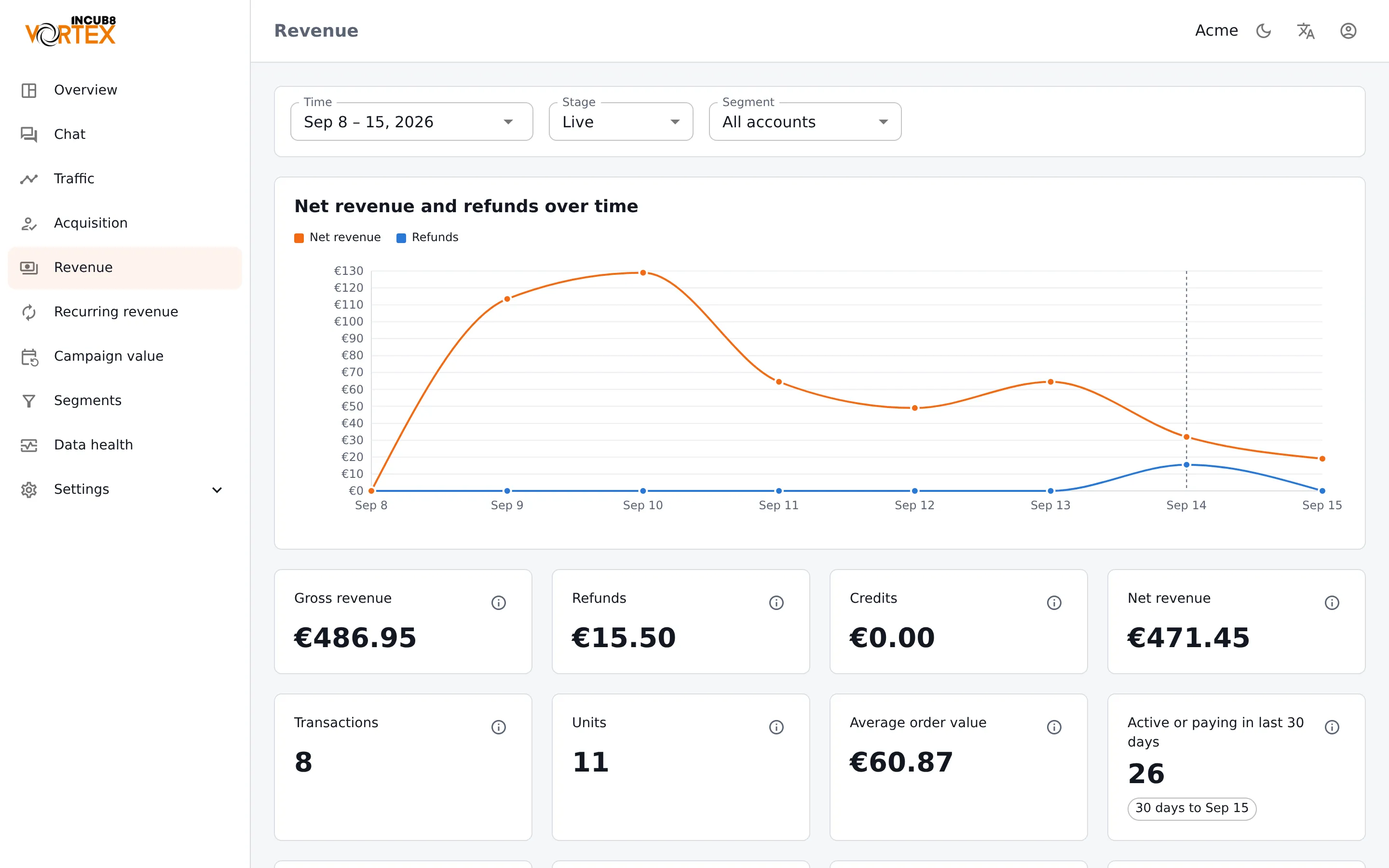Viewport: 1389px width, 868px height.
Task: Show info for Units card
Action: pyautogui.click(x=776, y=727)
